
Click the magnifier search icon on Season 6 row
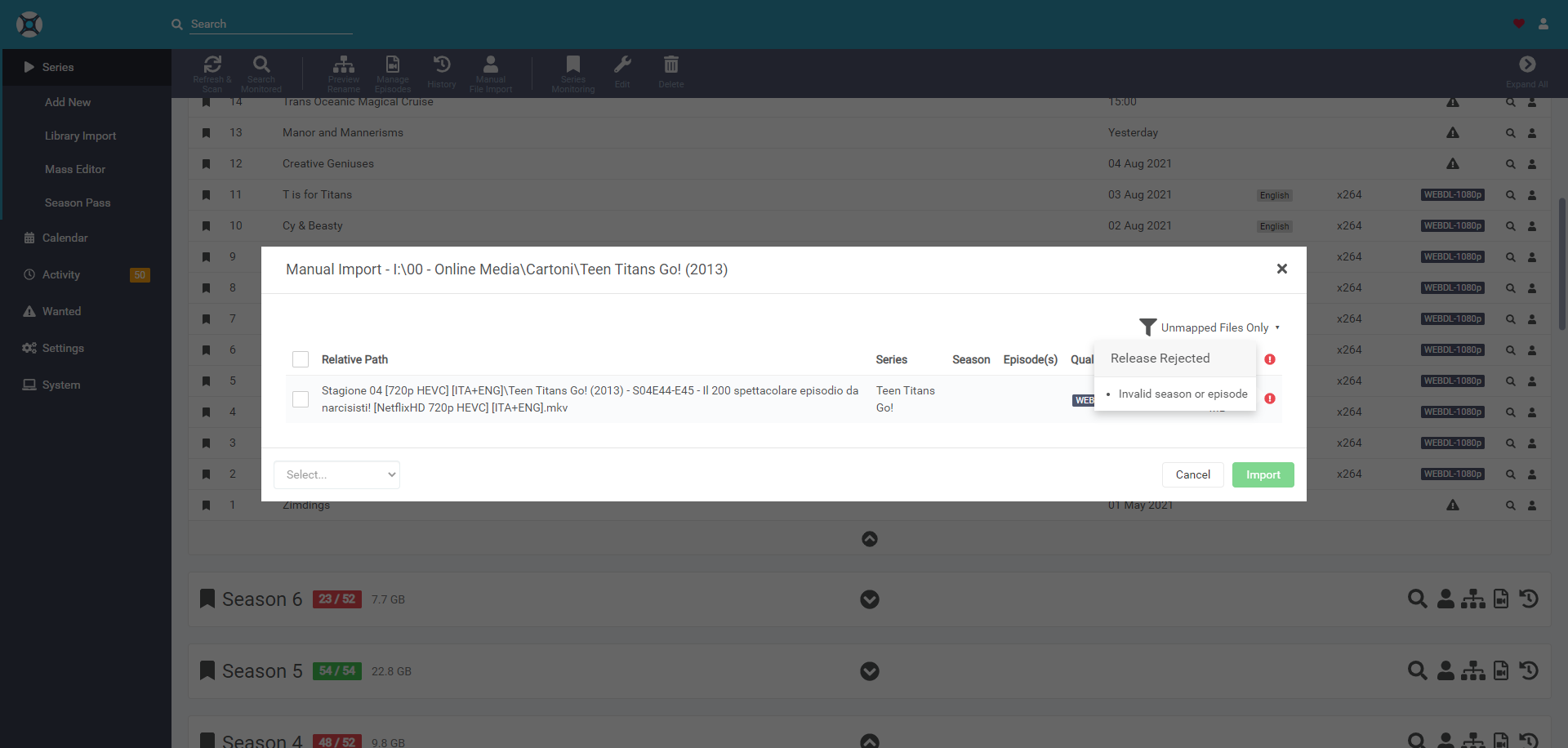pyautogui.click(x=1417, y=599)
